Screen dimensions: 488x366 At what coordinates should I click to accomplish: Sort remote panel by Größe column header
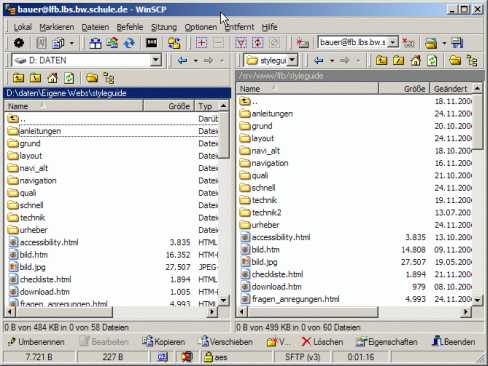point(404,89)
